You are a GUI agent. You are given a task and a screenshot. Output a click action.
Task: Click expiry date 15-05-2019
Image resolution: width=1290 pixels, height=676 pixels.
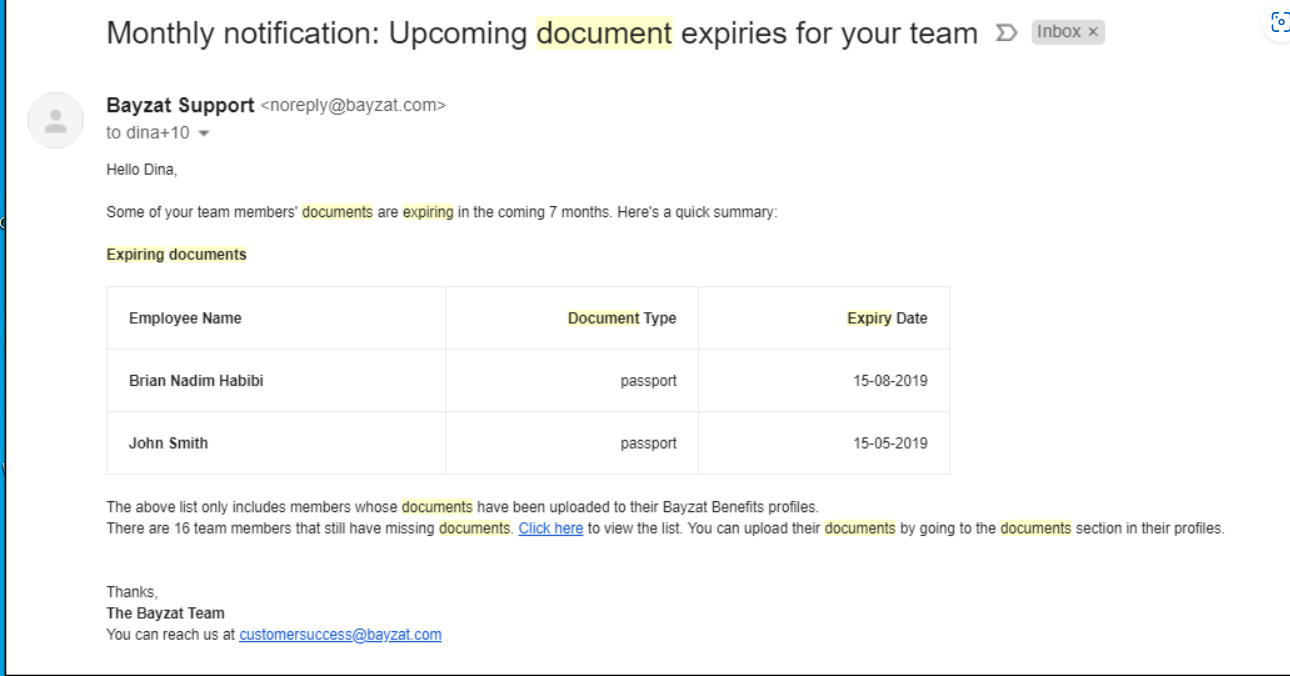[889, 443]
